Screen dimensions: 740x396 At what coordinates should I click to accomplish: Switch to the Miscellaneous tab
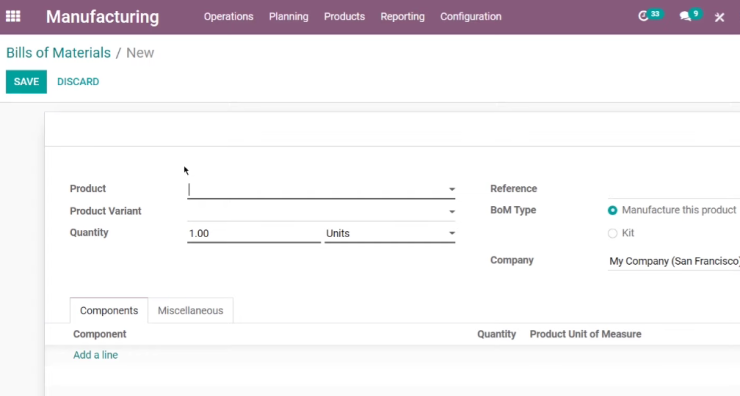tap(190, 311)
